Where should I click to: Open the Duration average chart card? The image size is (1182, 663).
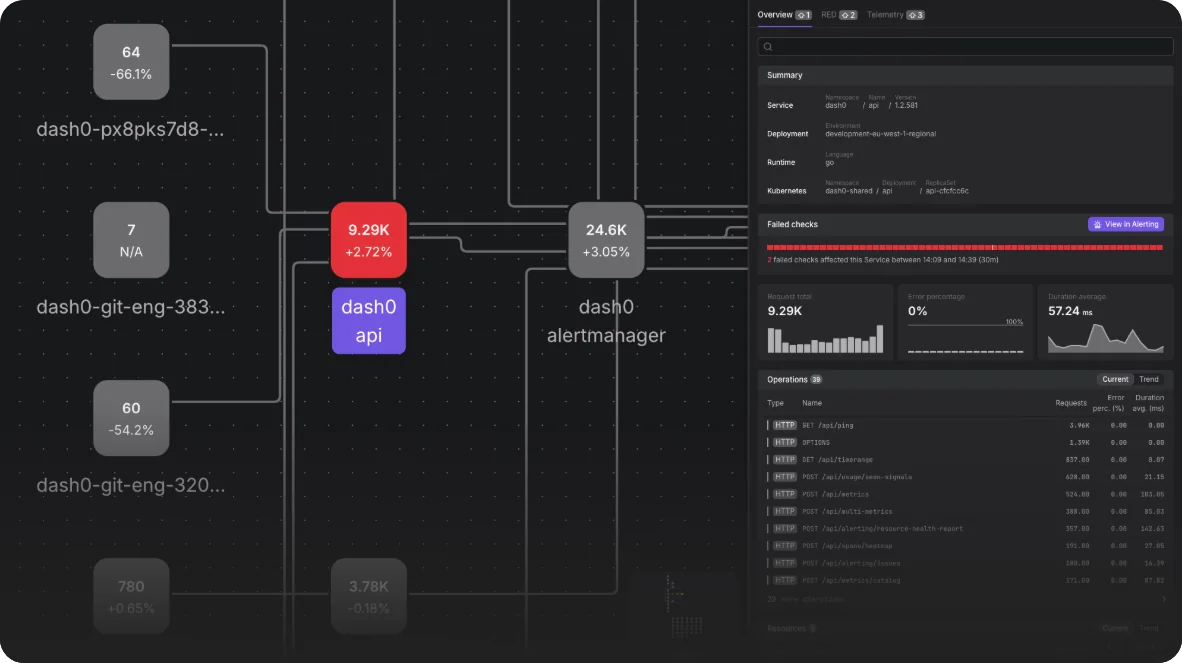[1106, 322]
